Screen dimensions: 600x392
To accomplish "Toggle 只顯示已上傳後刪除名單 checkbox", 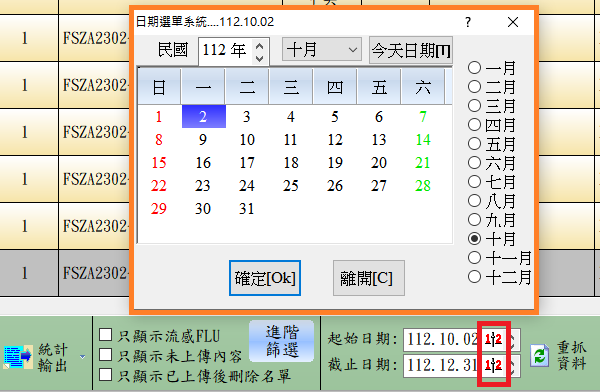I will pyautogui.click(x=106, y=374).
